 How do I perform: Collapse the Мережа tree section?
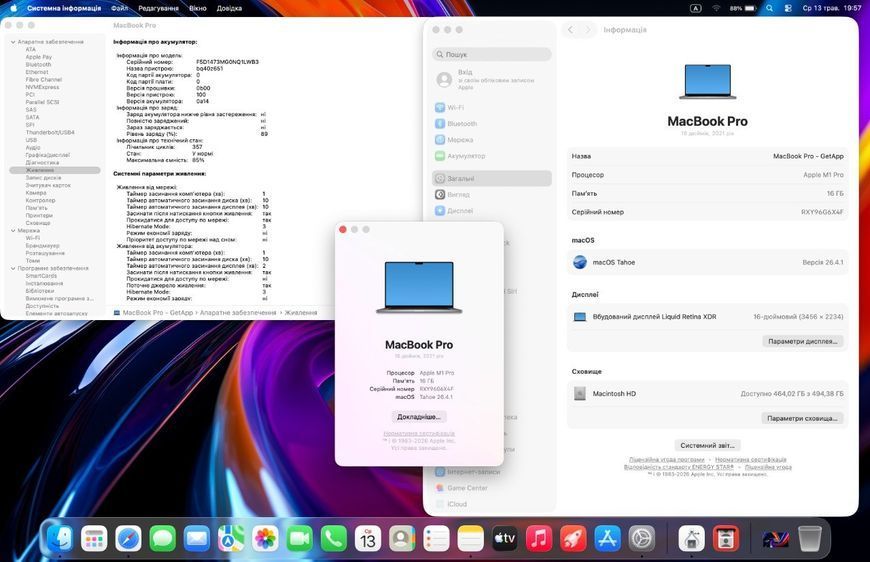[x=13, y=230]
